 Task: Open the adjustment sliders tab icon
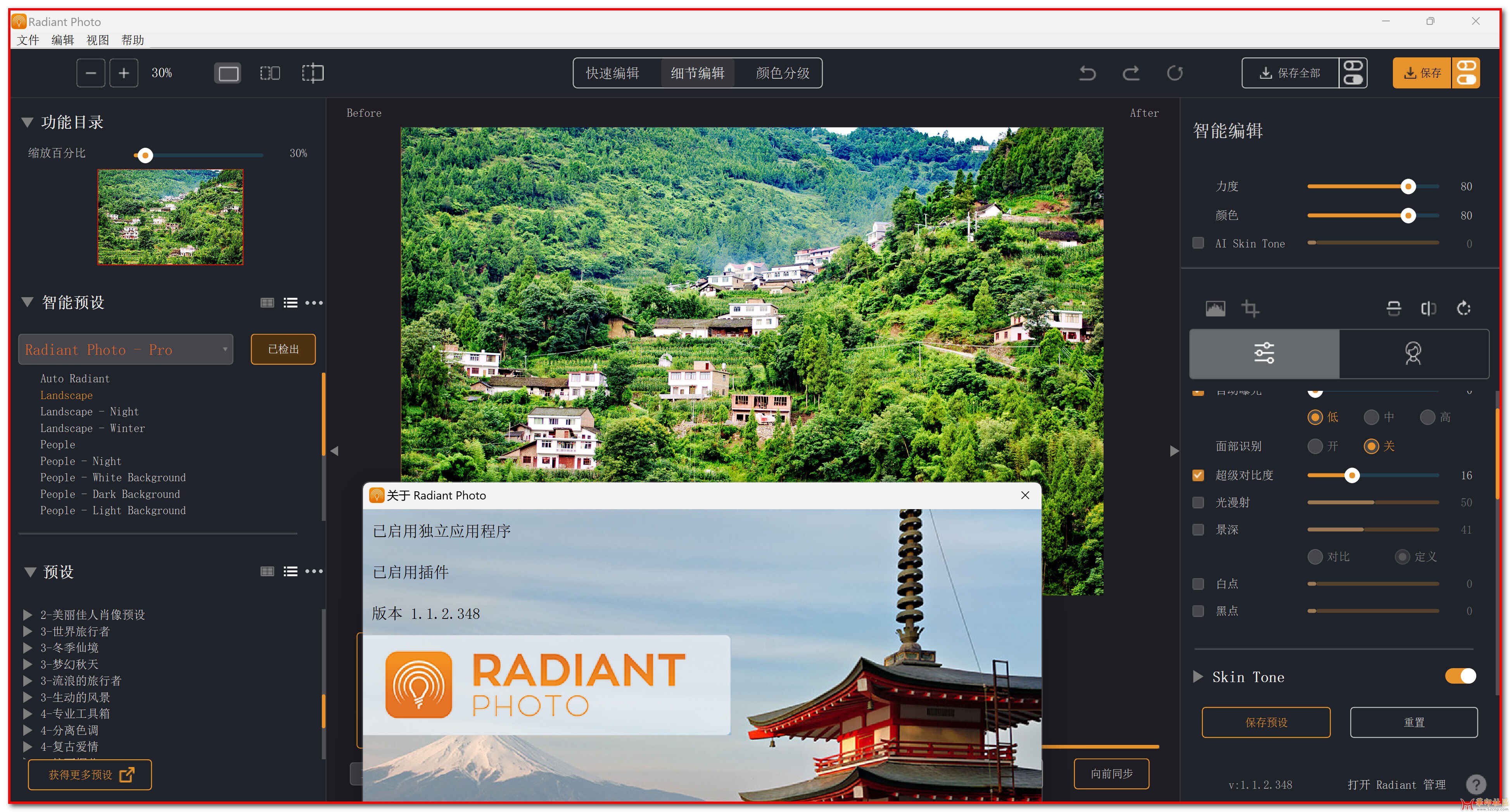[1264, 354]
